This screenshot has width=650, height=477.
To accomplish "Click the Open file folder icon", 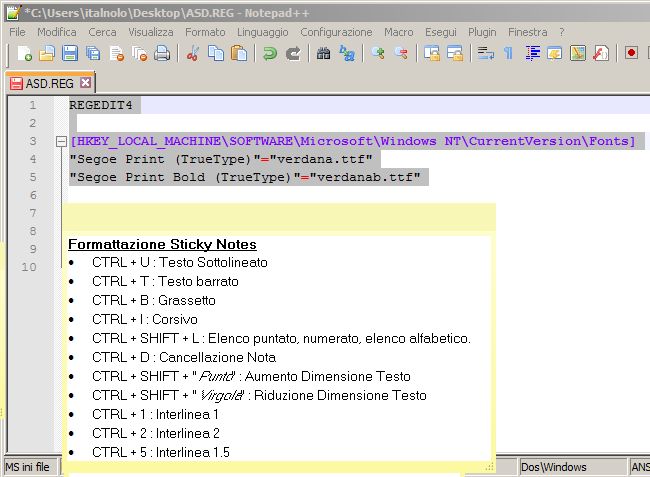I will [x=47, y=53].
